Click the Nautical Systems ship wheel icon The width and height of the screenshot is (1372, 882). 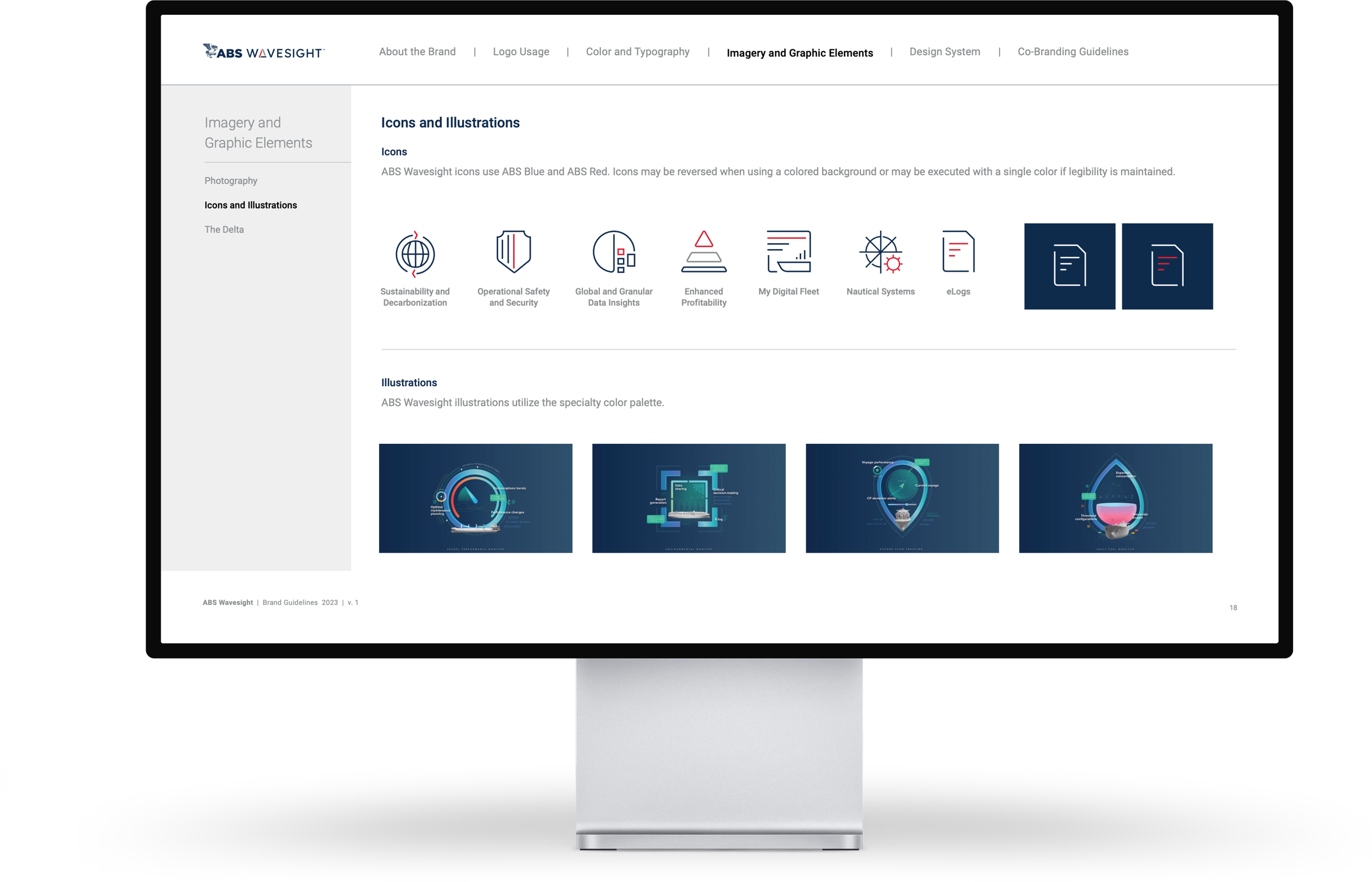tap(880, 252)
